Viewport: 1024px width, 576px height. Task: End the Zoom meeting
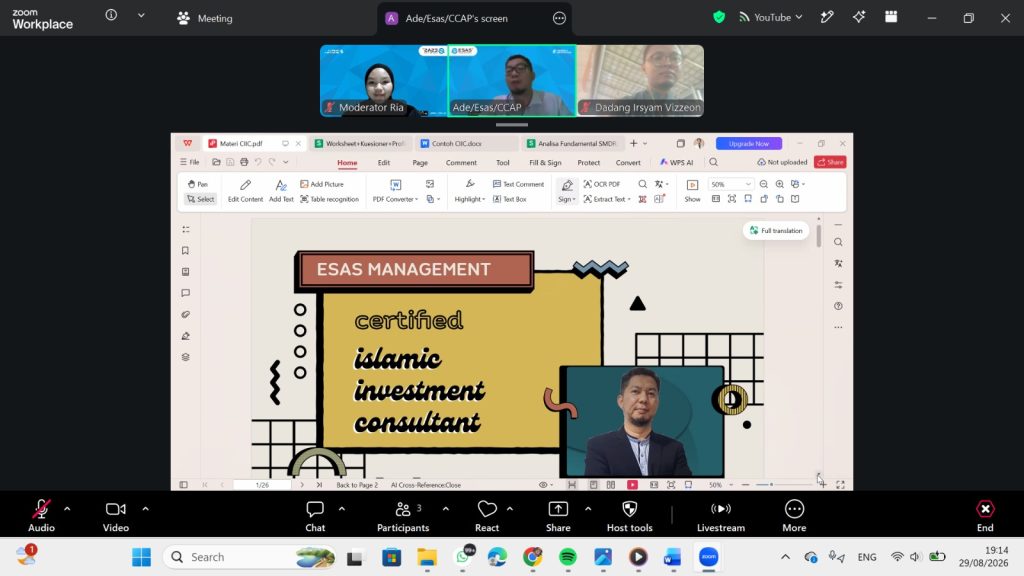coord(985,515)
